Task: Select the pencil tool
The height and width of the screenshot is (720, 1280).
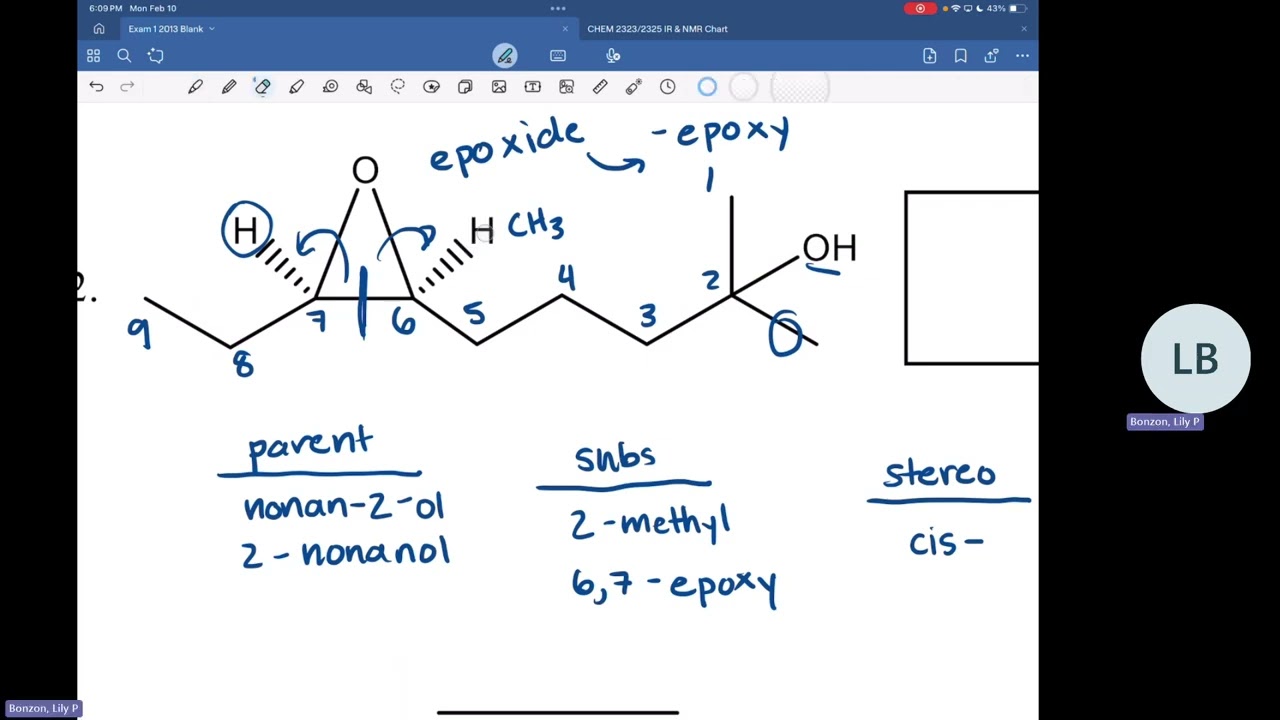Action: coord(229,87)
